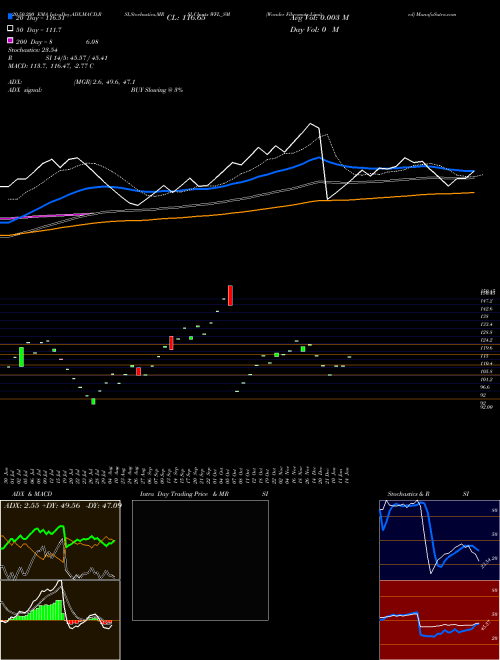Click the green candle at the lowest price
Viewport: 500px width, 660px height.
point(93,402)
